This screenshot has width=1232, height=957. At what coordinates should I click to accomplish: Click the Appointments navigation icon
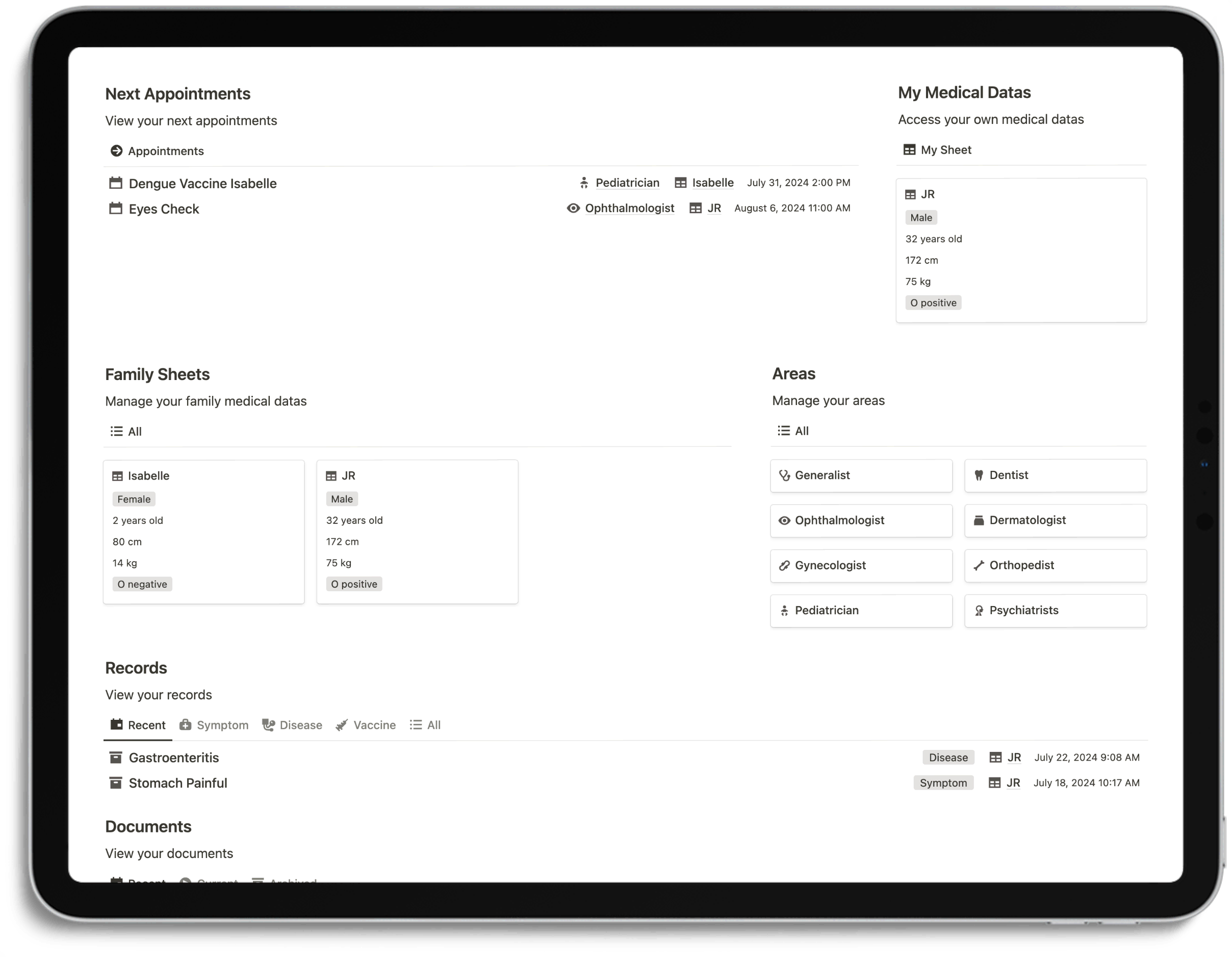click(x=117, y=150)
